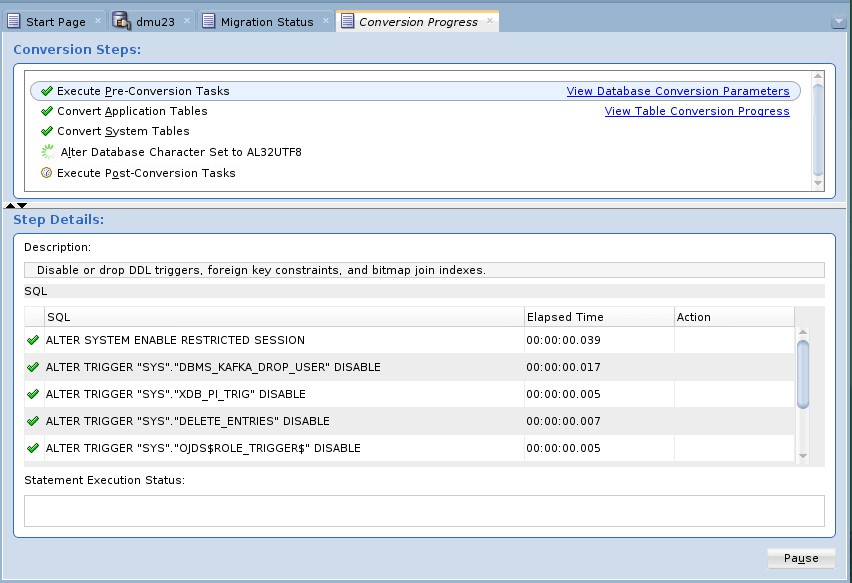Click the Conversion Steps scroll up arrow
This screenshot has width=852, height=583.
818,77
